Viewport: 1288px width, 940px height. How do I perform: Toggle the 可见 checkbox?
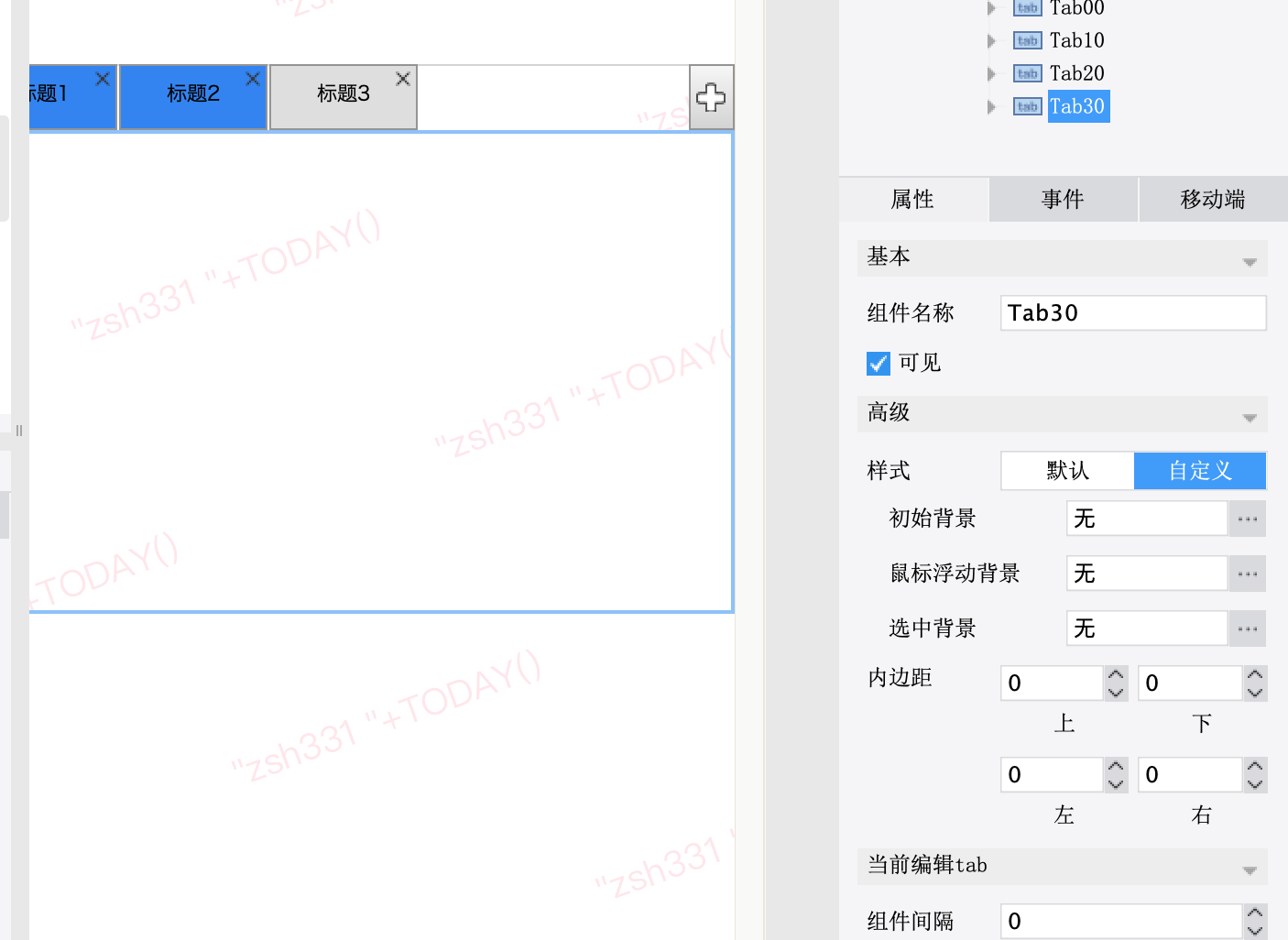pos(879,364)
